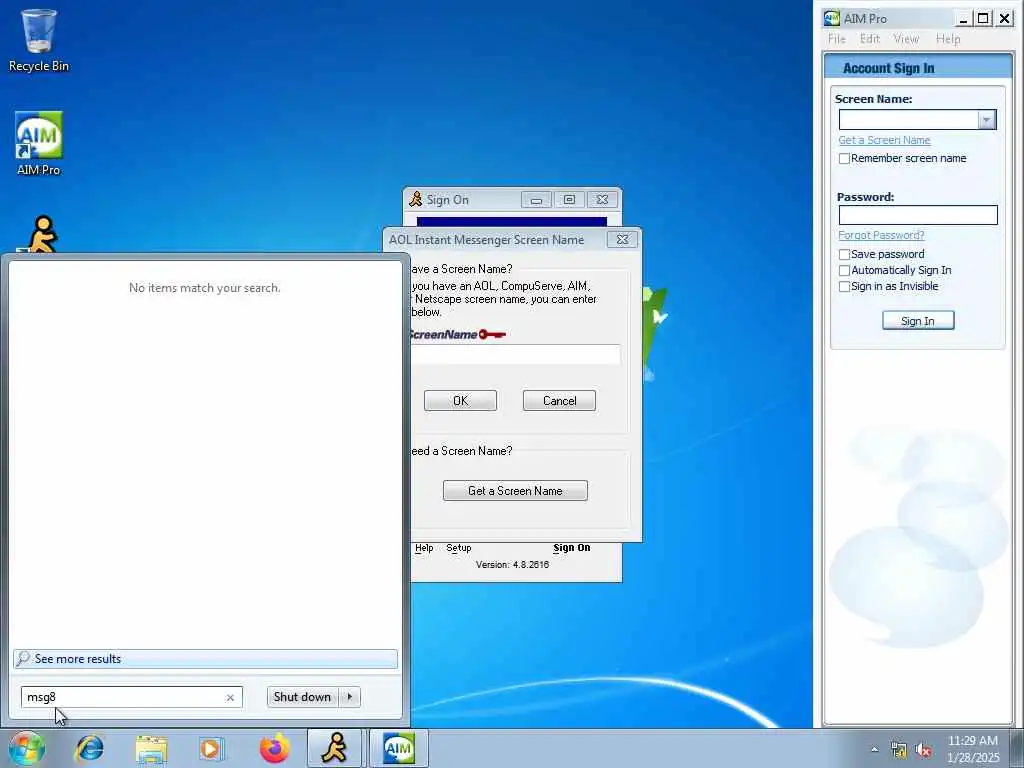Screen dimensions: 1024x768
Task: Focus the ScreenName field in AOL dialog
Action: [x=516, y=354]
